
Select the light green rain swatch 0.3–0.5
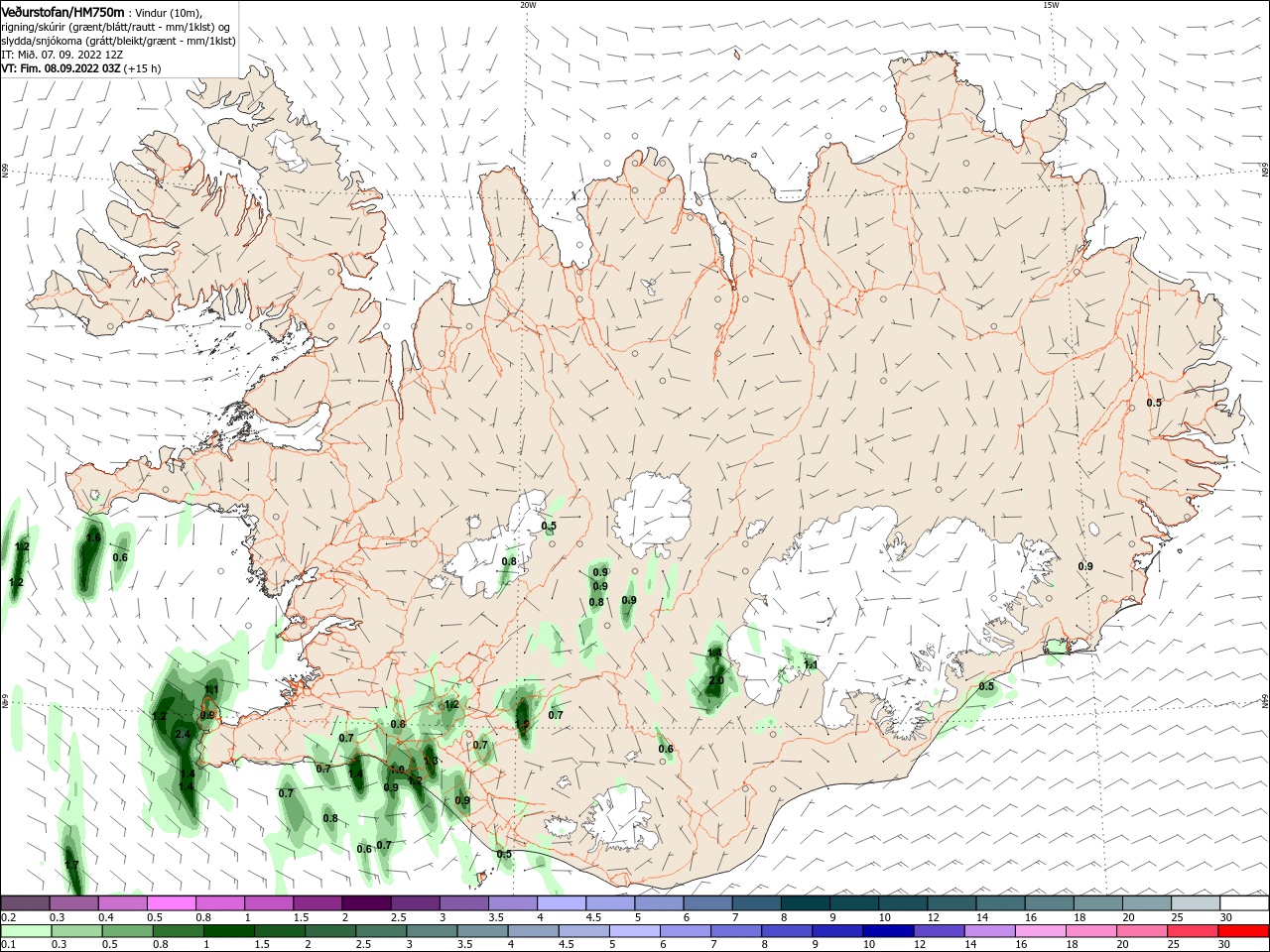[x=75, y=931]
